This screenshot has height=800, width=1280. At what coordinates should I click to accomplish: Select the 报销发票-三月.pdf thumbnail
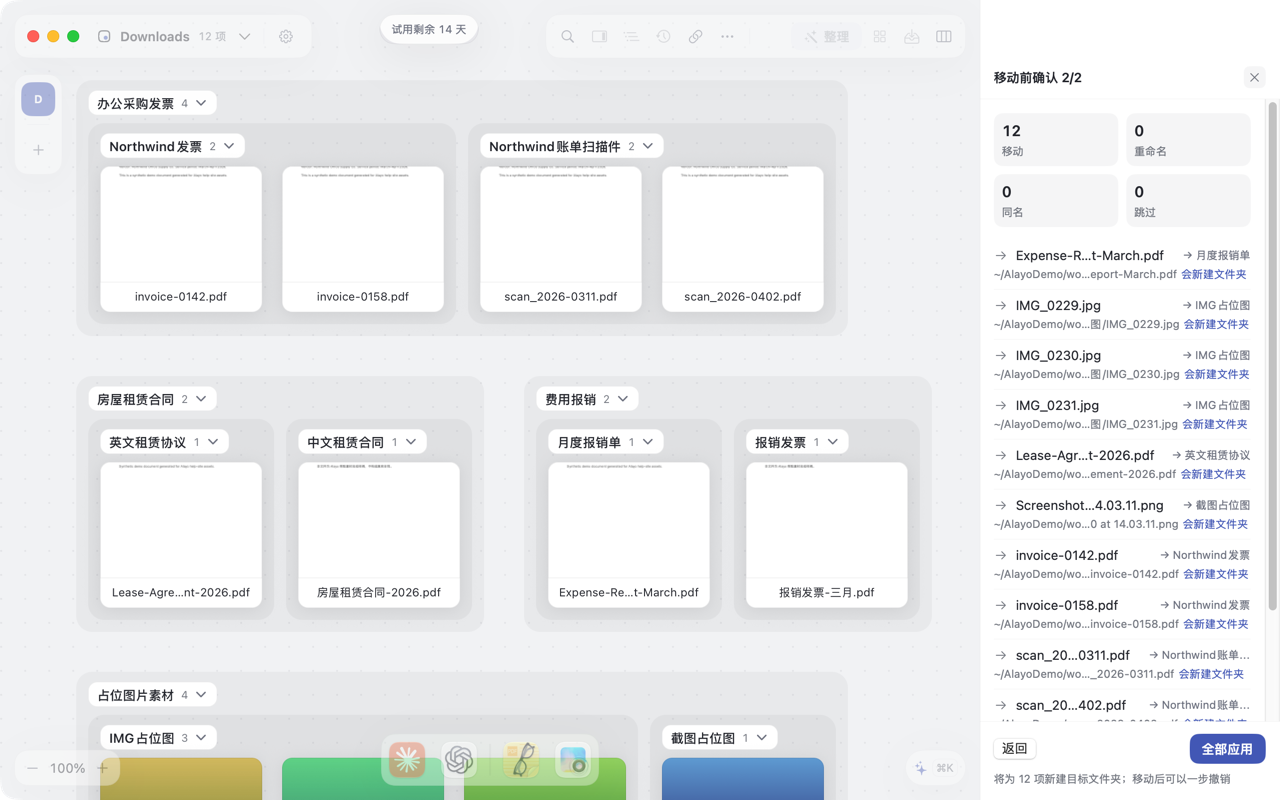pos(827,535)
